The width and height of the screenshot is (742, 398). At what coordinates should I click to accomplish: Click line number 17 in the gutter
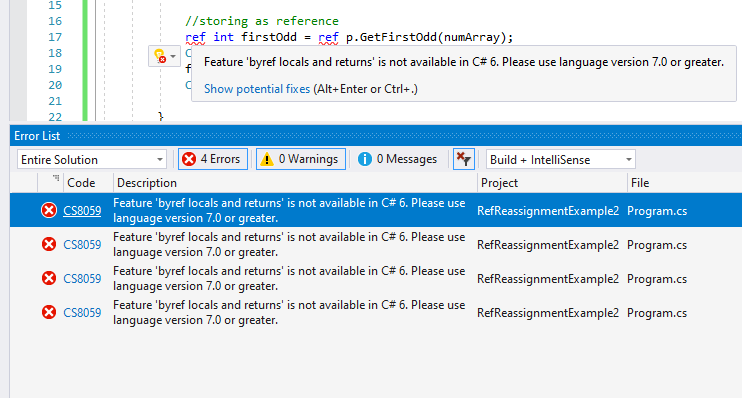pos(55,37)
